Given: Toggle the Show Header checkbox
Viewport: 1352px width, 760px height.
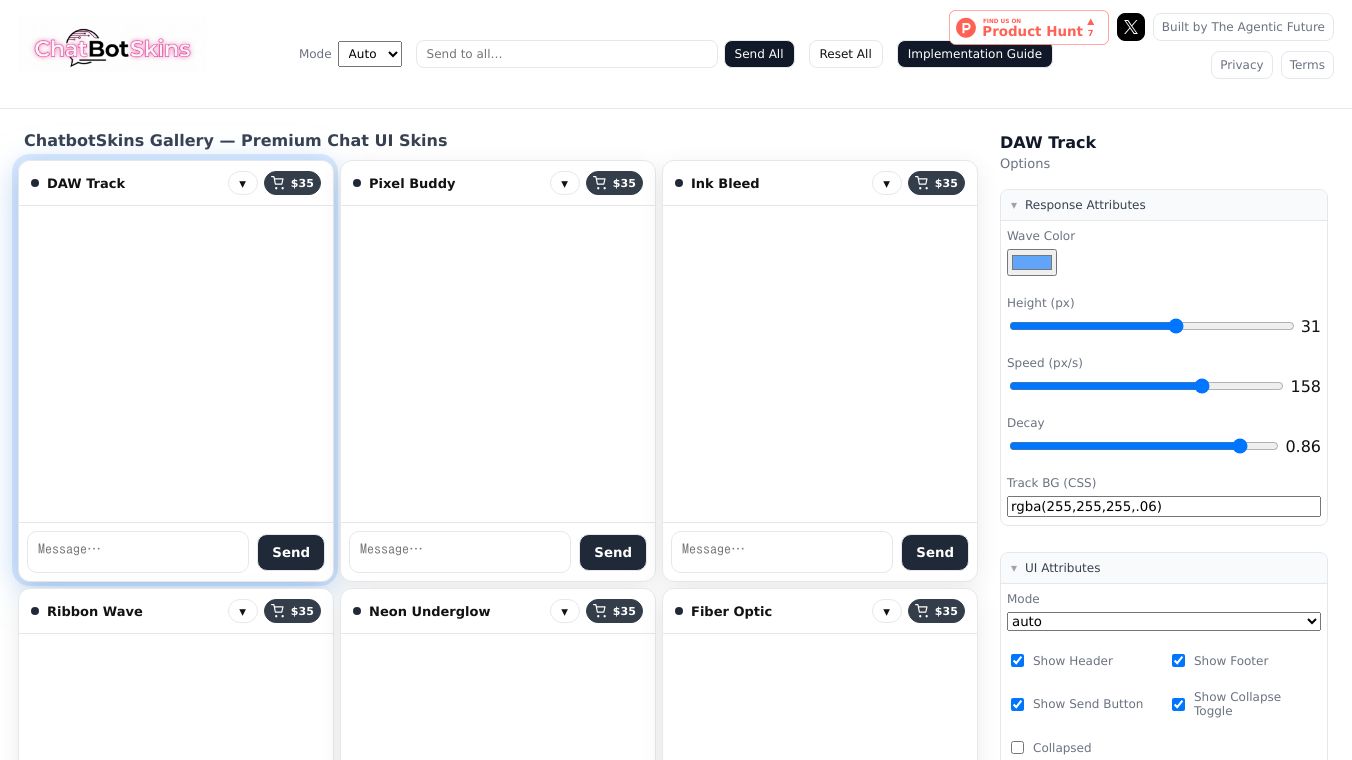Looking at the screenshot, I should 1017,661.
